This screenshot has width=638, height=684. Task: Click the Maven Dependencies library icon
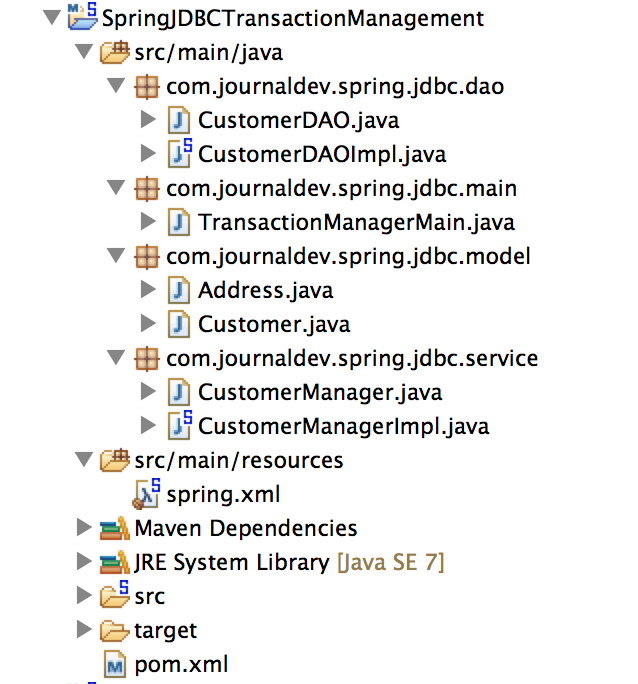point(115,528)
